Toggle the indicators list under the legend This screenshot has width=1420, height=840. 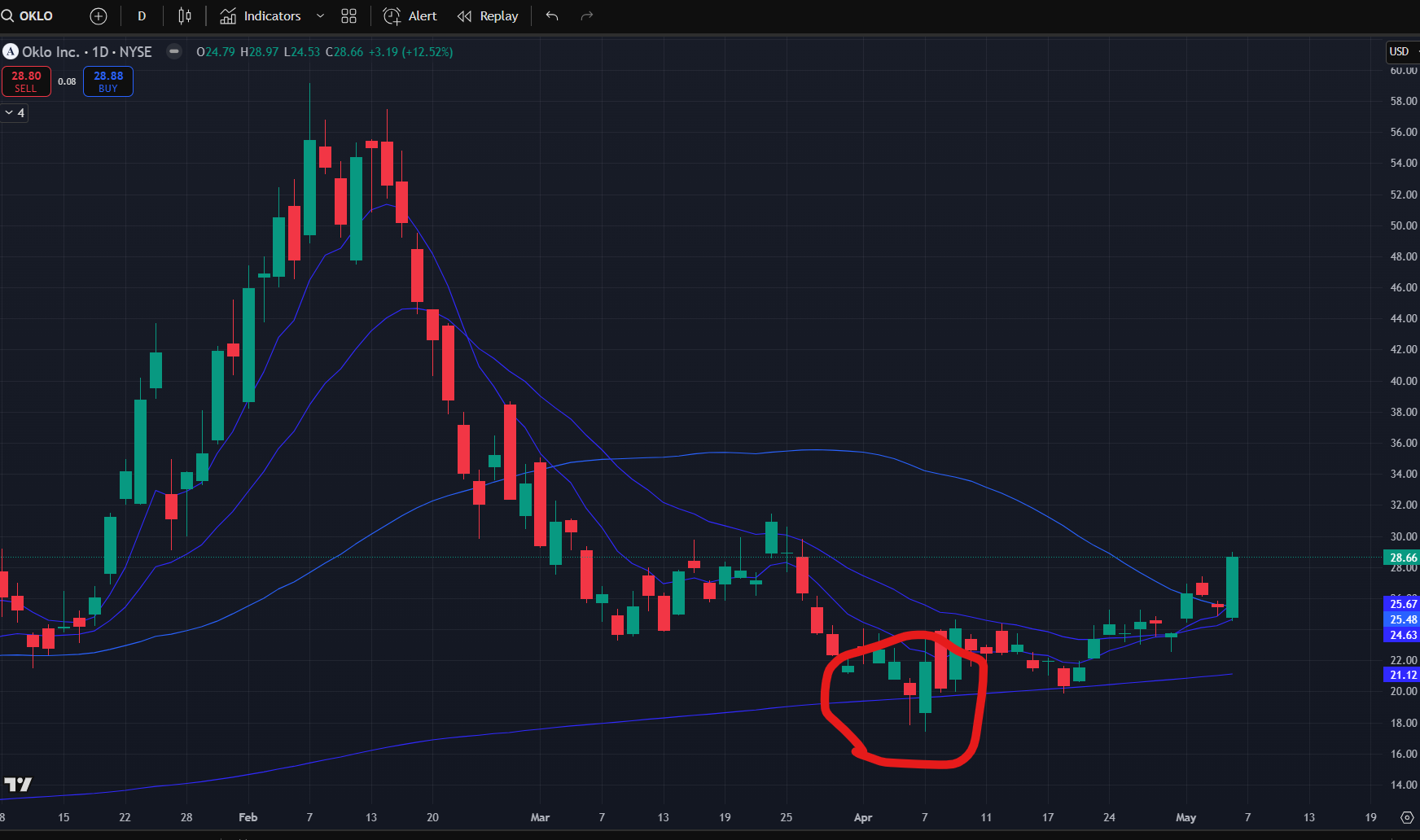14,112
